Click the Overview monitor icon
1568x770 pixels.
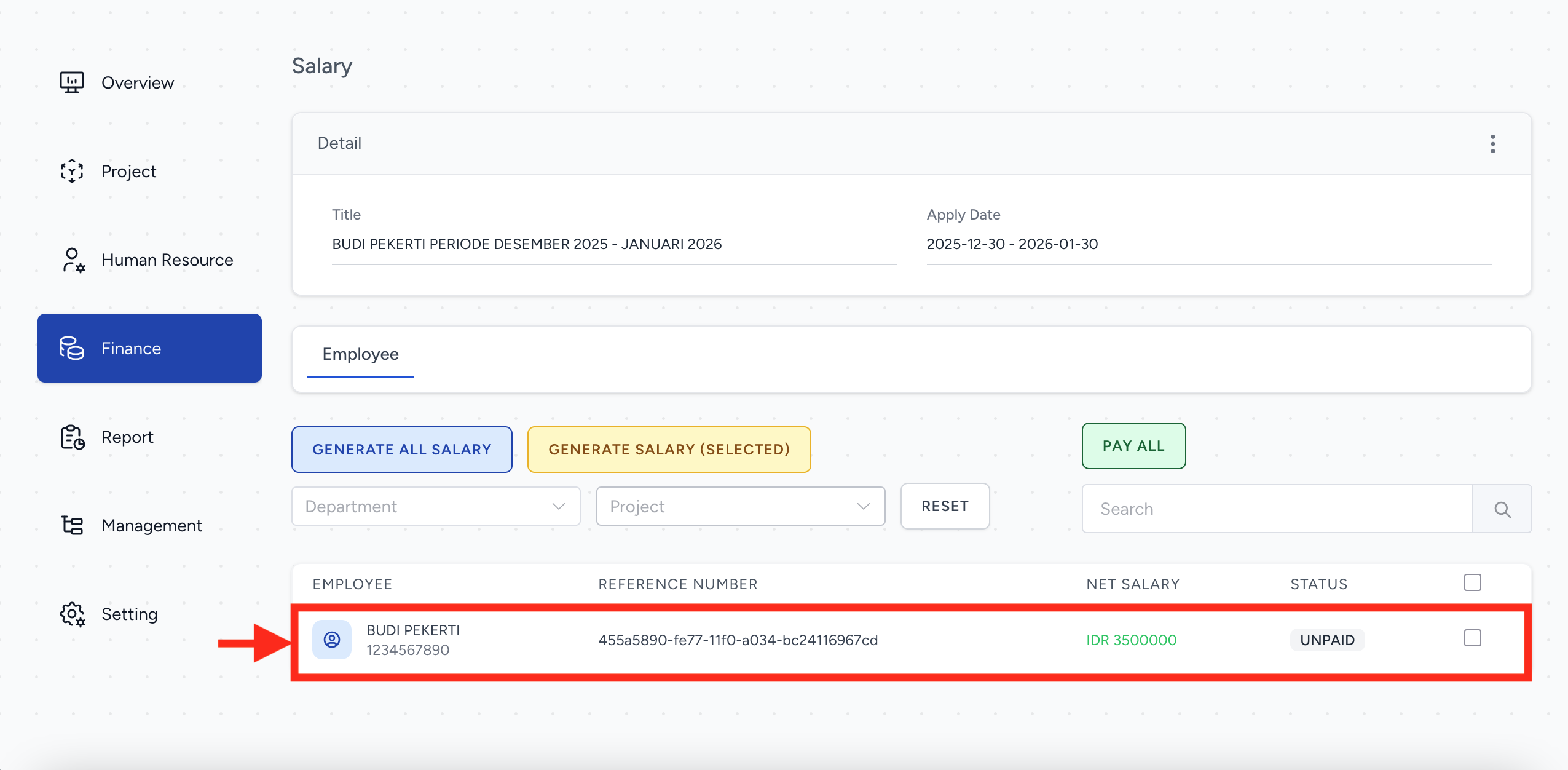[x=72, y=82]
